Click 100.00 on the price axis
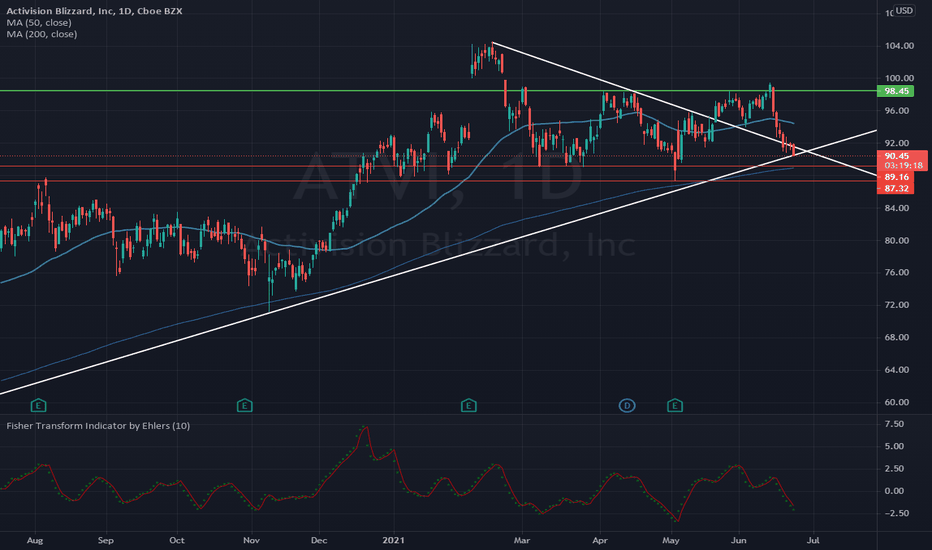 click(899, 78)
